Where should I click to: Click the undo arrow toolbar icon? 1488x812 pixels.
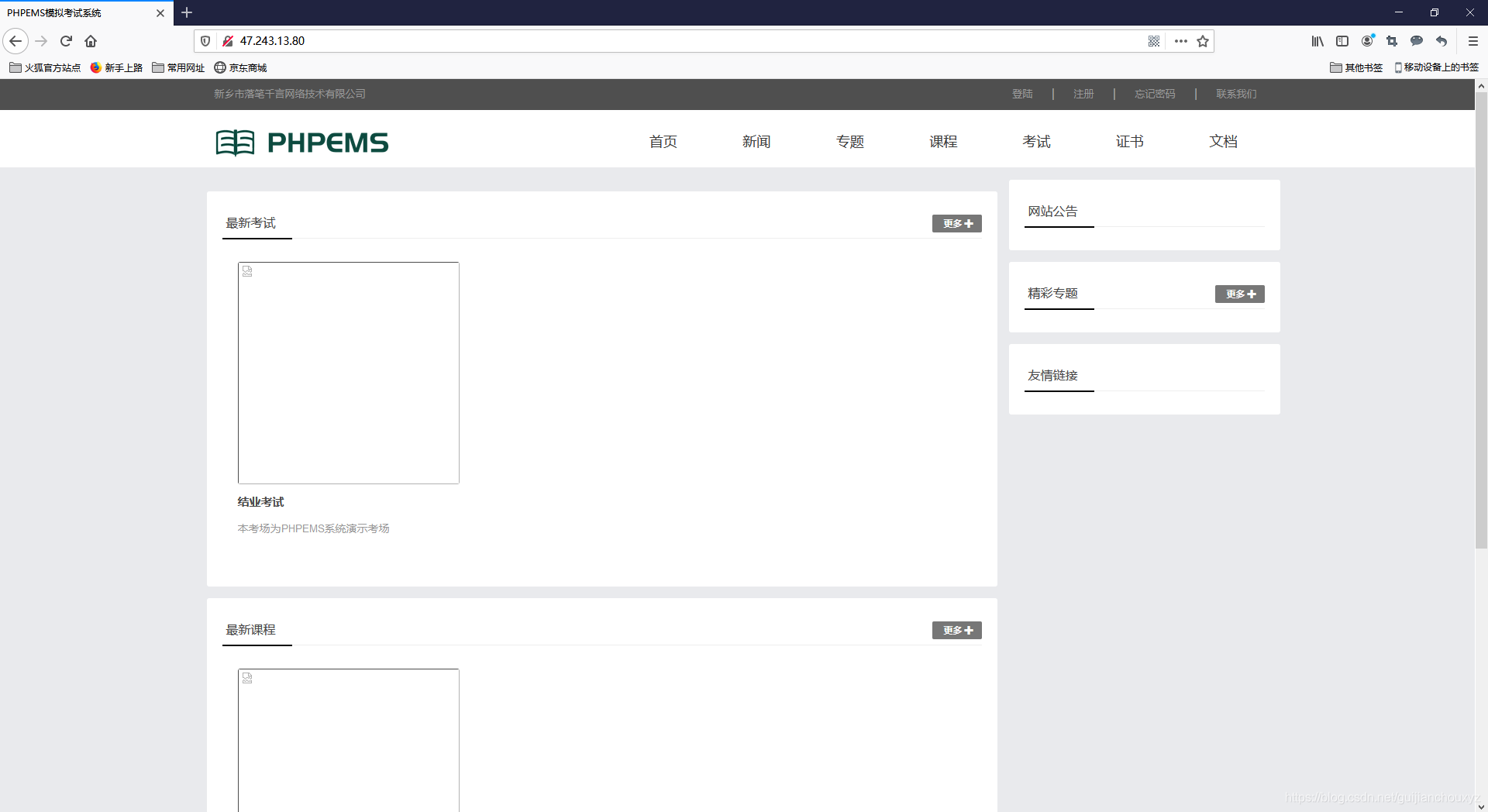coord(1441,41)
